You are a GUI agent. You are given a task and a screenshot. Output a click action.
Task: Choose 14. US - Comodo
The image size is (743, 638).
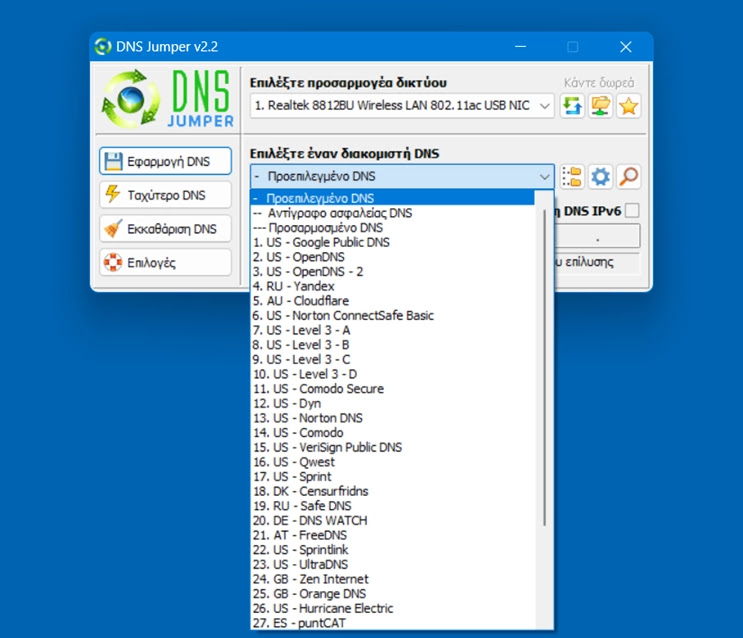pyautogui.click(x=392, y=433)
